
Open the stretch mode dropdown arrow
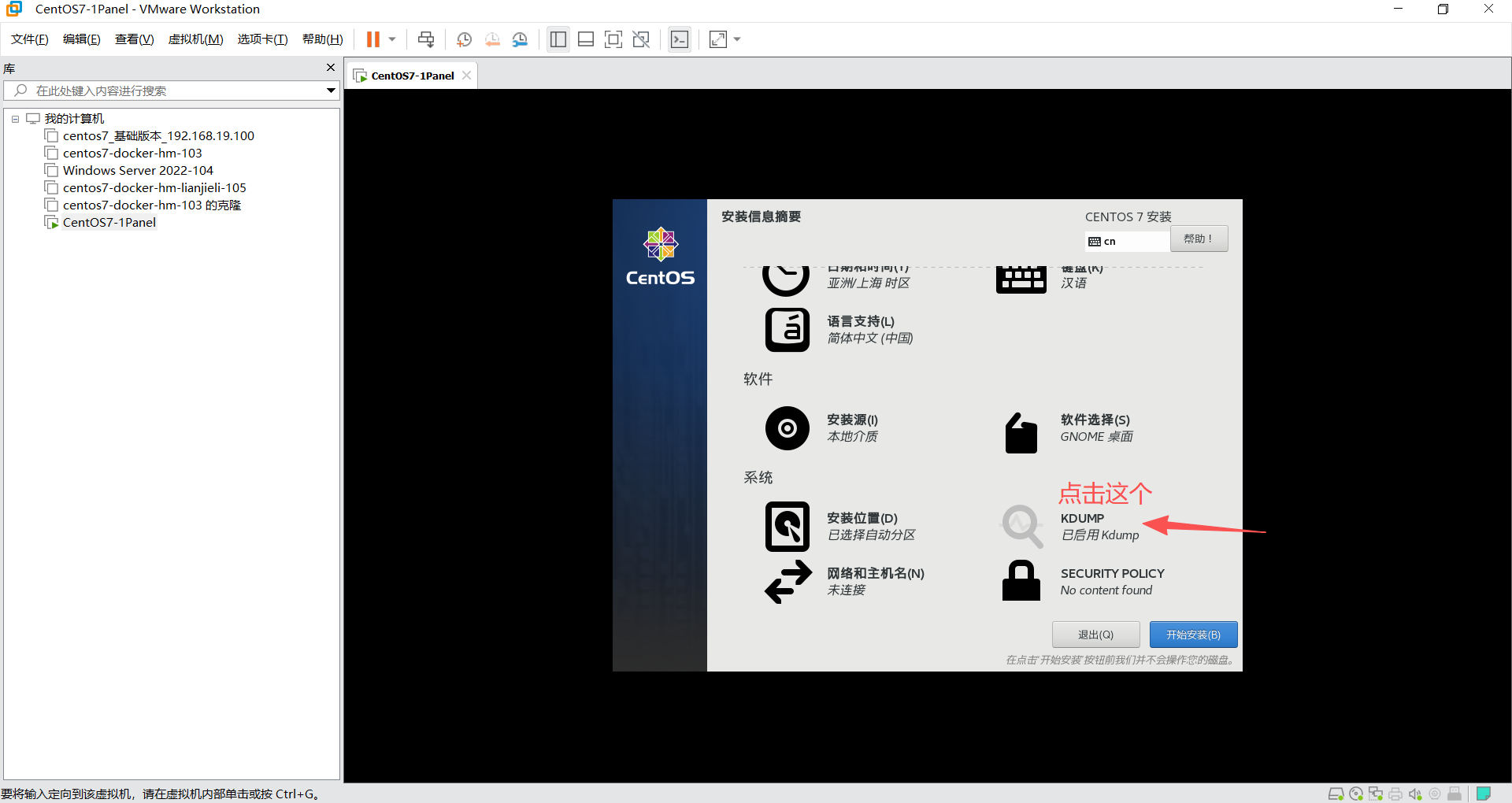pyautogui.click(x=737, y=39)
